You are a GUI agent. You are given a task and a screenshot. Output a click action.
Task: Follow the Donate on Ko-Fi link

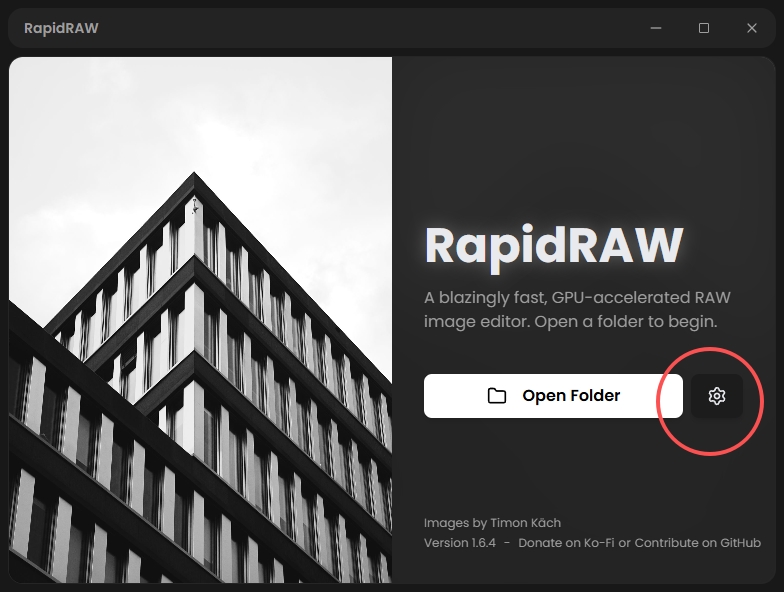(x=566, y=542)
